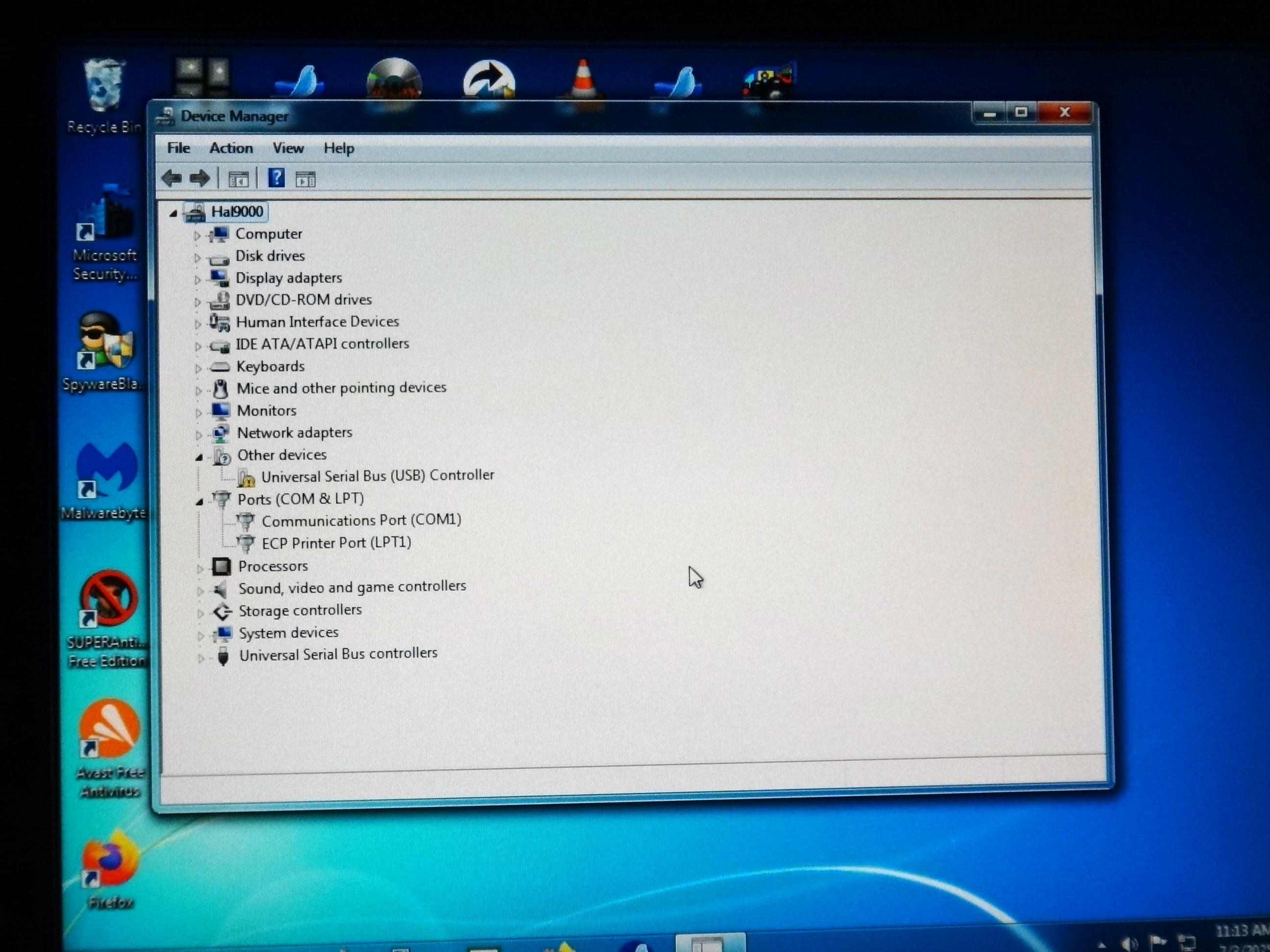The height and width of the screenshot is (952, 1270).
Task: Collapse the Ports (COM & LPT) category
Action: pos(199,501)
